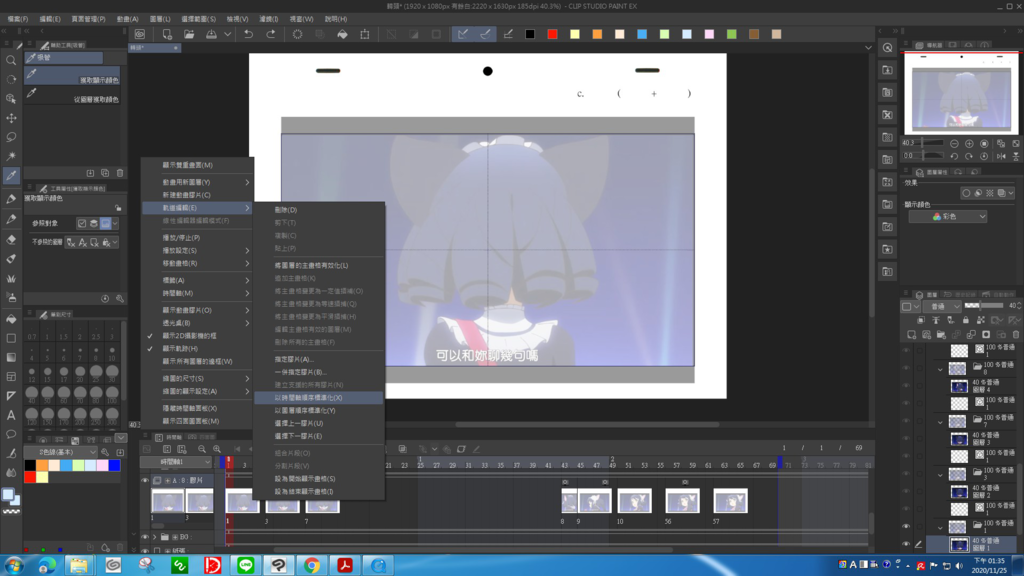Click the lock layer icon in layer panel
1024x576 pixels.
coord(965,320)
